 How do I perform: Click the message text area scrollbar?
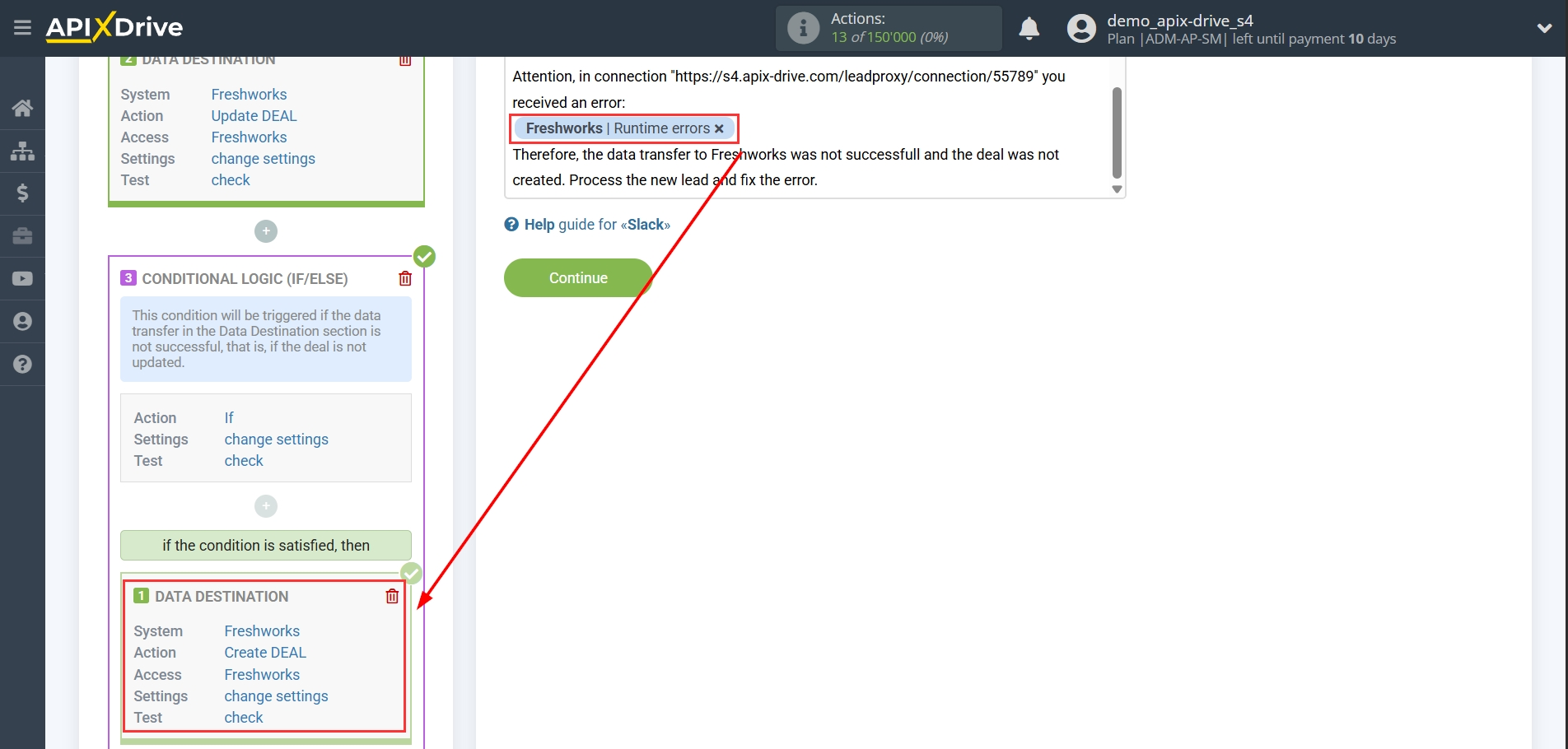[x=1117, y=133]
